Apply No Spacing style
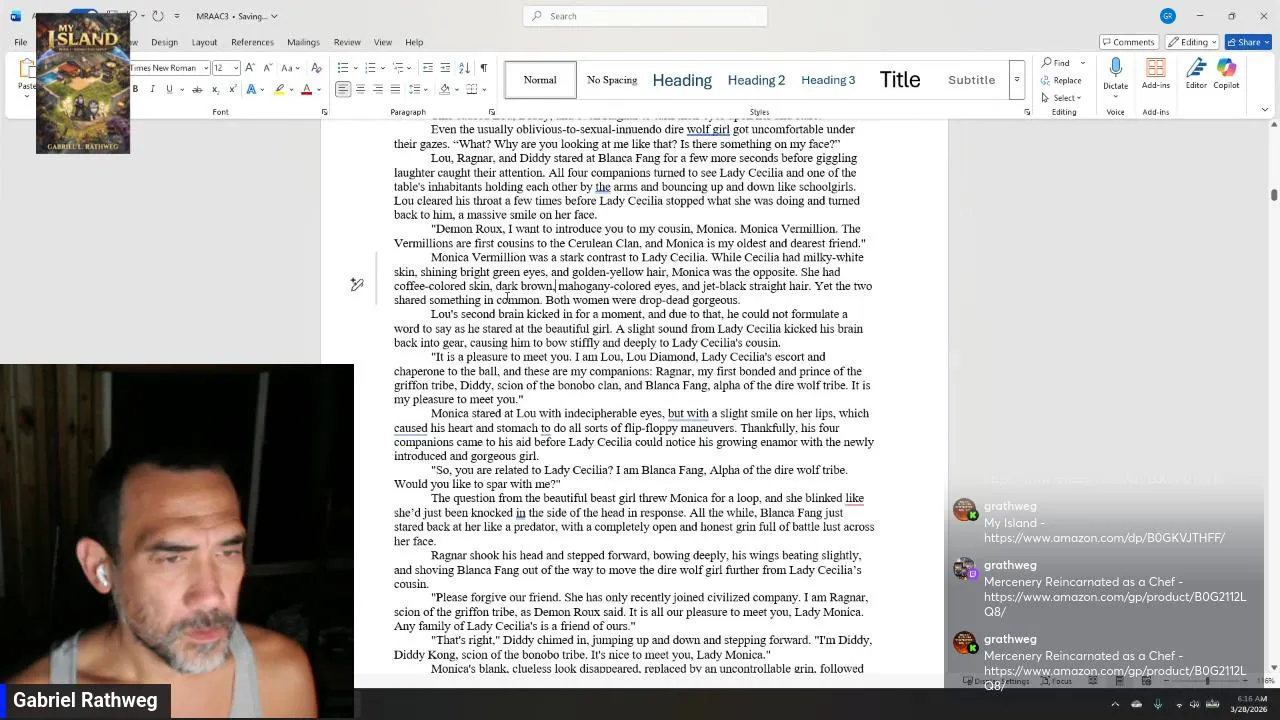1280x720 pixels. click(612, 80)
